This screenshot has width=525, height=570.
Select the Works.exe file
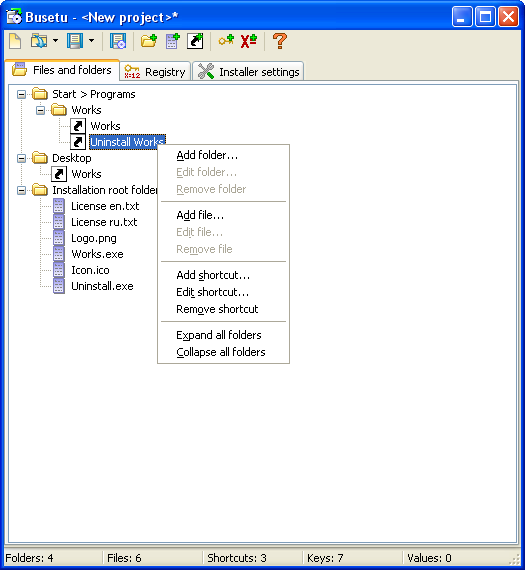(97, 254)
